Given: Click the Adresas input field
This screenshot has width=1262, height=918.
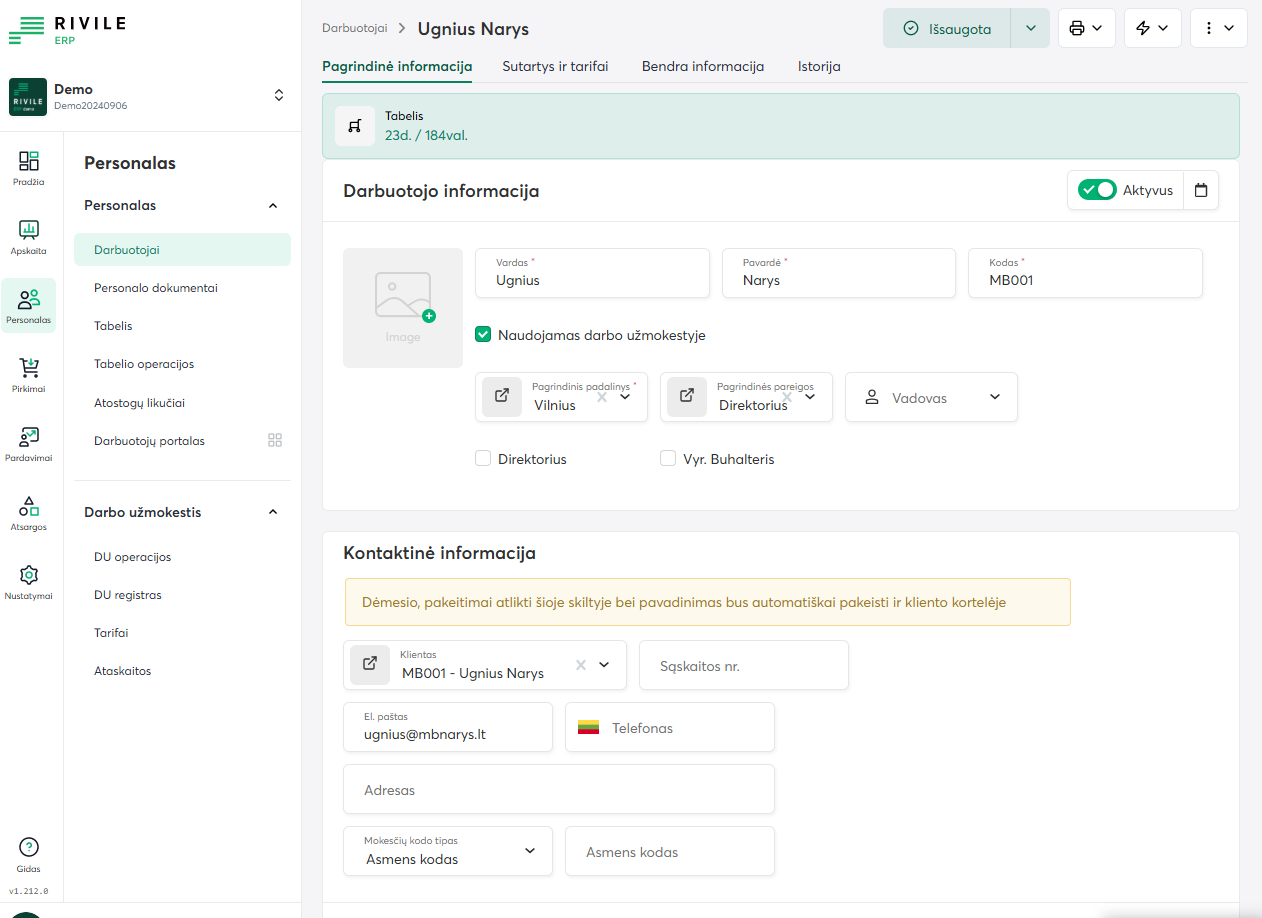Looking at the screenshot, I should pos(558,790).
